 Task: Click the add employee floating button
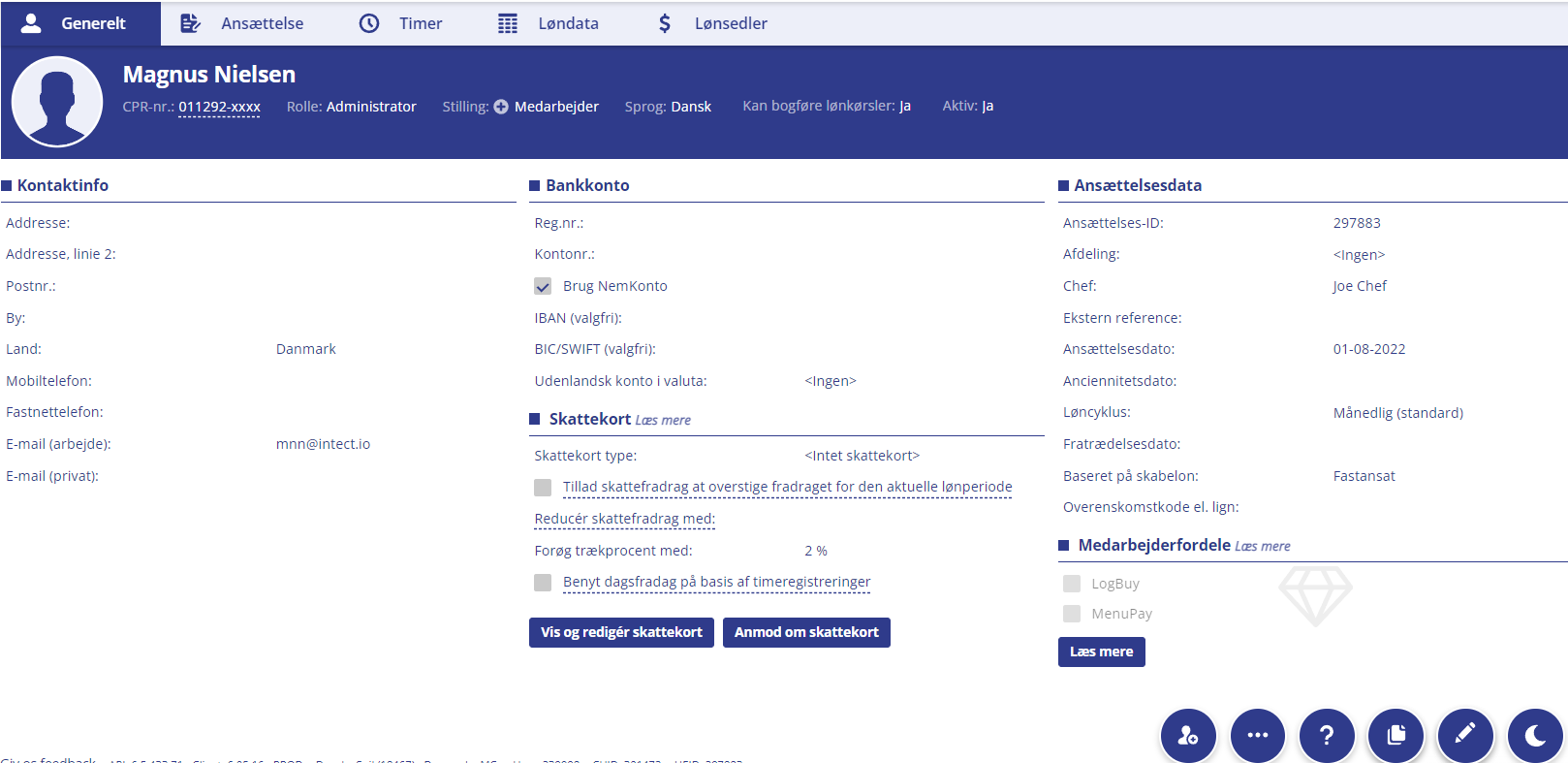point(1188,736)
